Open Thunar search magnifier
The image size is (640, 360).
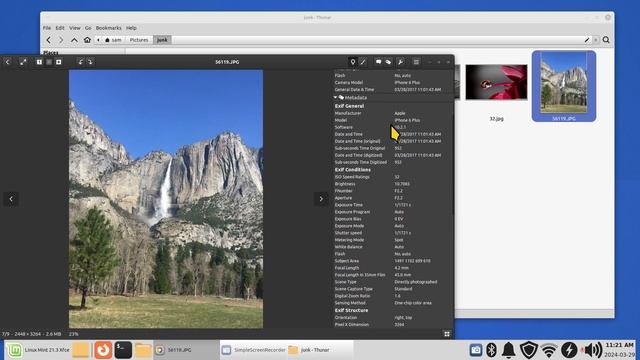coord(606,40)
